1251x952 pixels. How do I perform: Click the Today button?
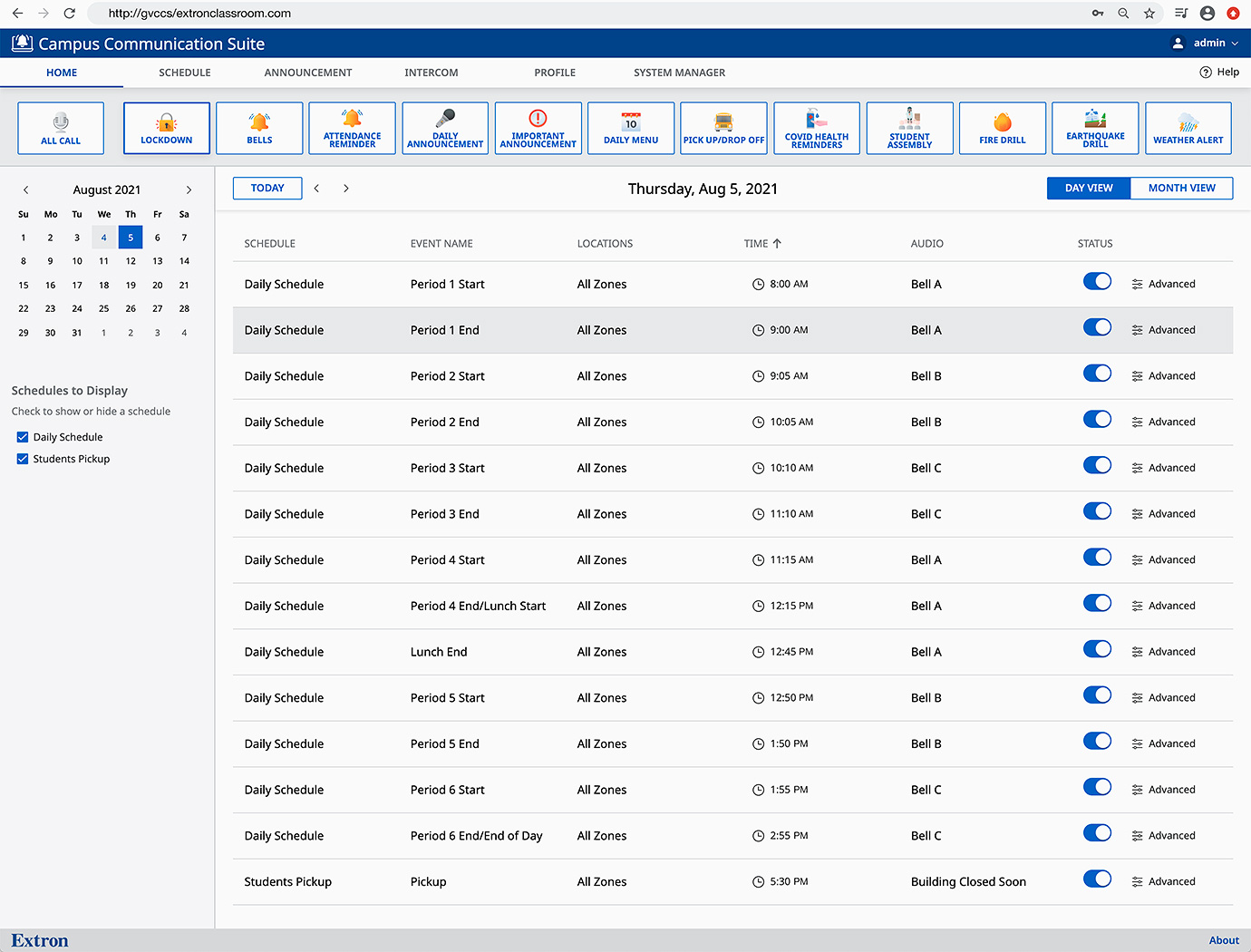click(267, 188)
